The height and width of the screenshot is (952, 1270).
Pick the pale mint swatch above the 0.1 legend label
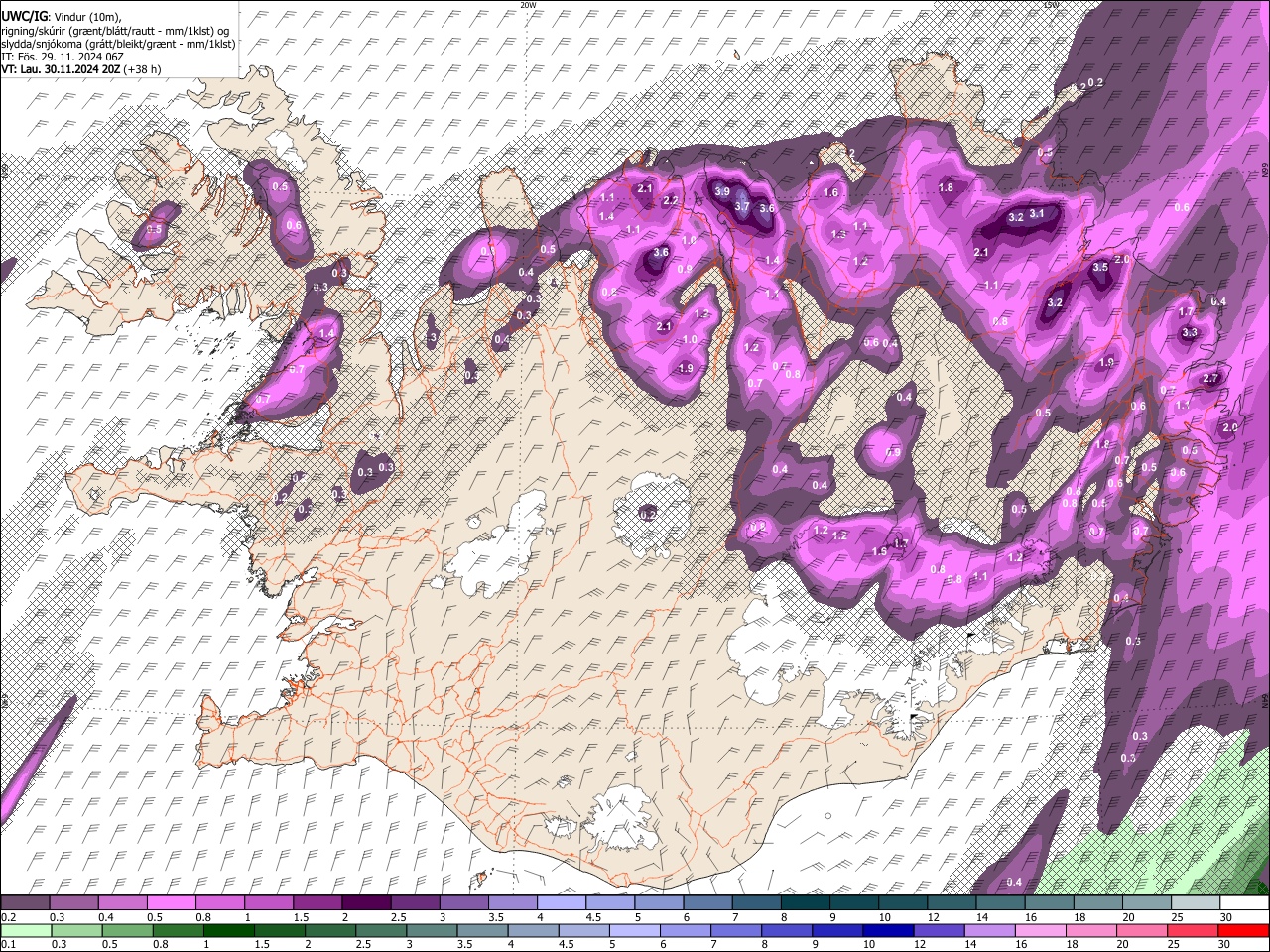[25, 931]
